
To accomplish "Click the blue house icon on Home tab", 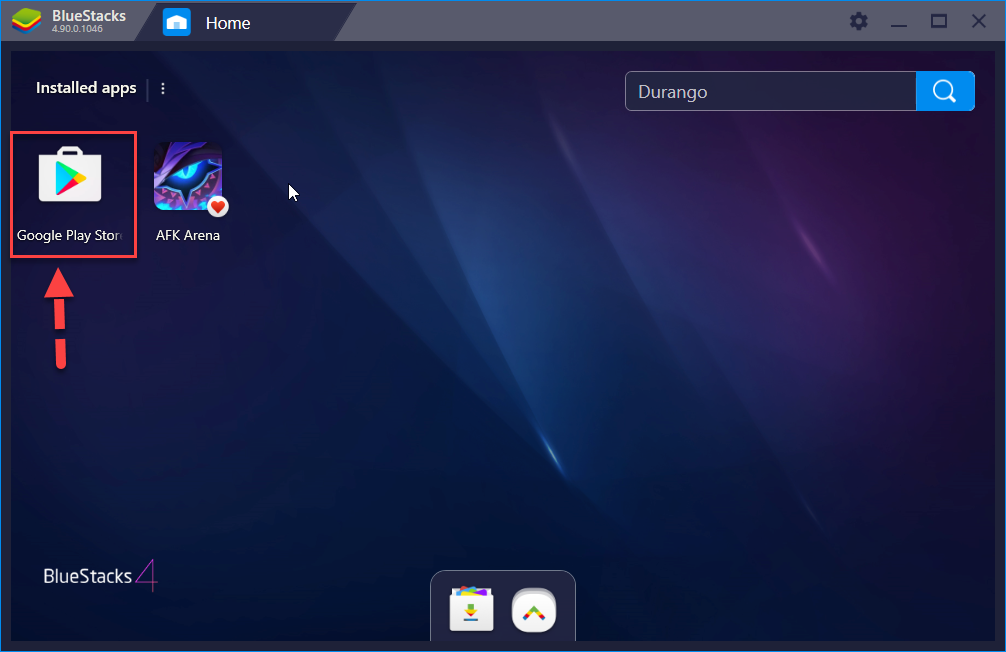I will 177,22.
